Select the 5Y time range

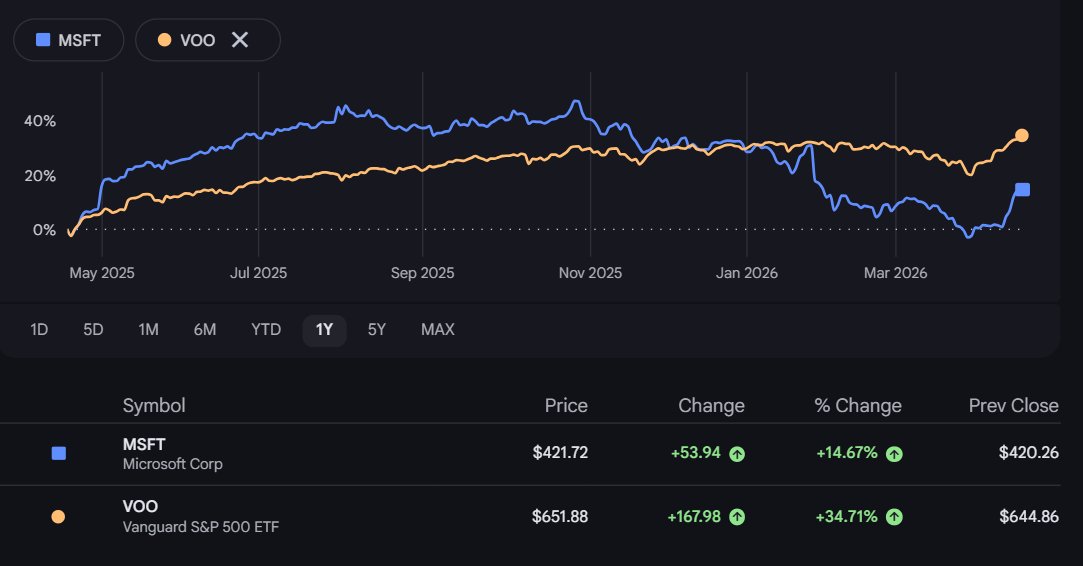click(x=376, y=330)
